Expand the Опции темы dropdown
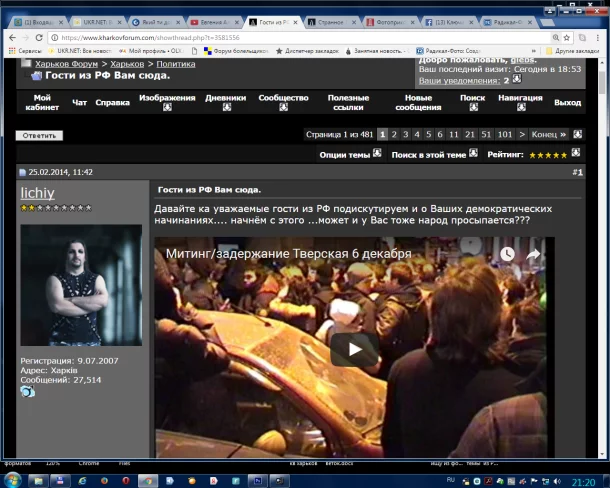The width and height of the screenshot is (610, 488). (377, 153)
